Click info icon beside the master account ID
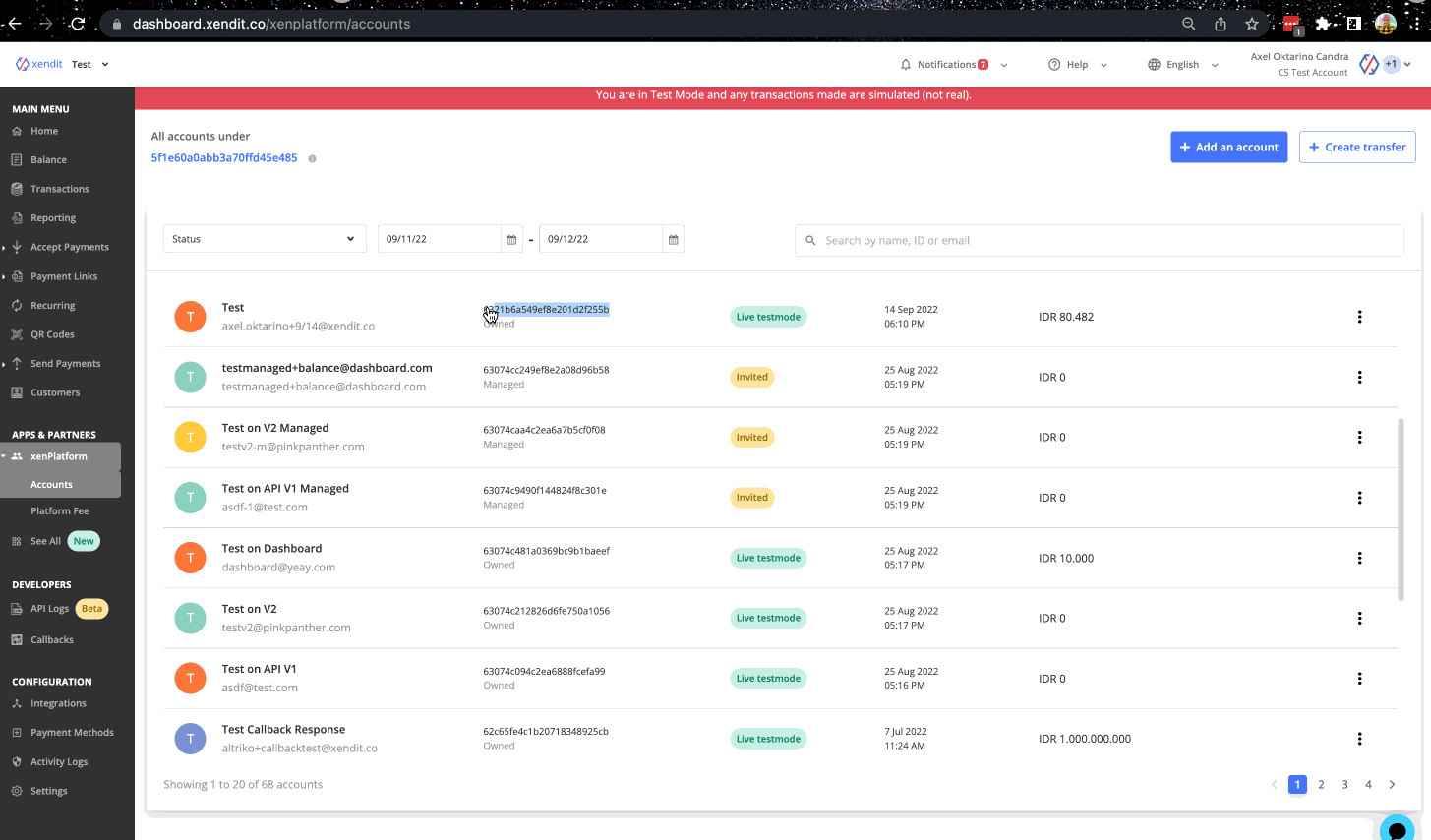Viewport: 1431px width, 840px height. 312,158
